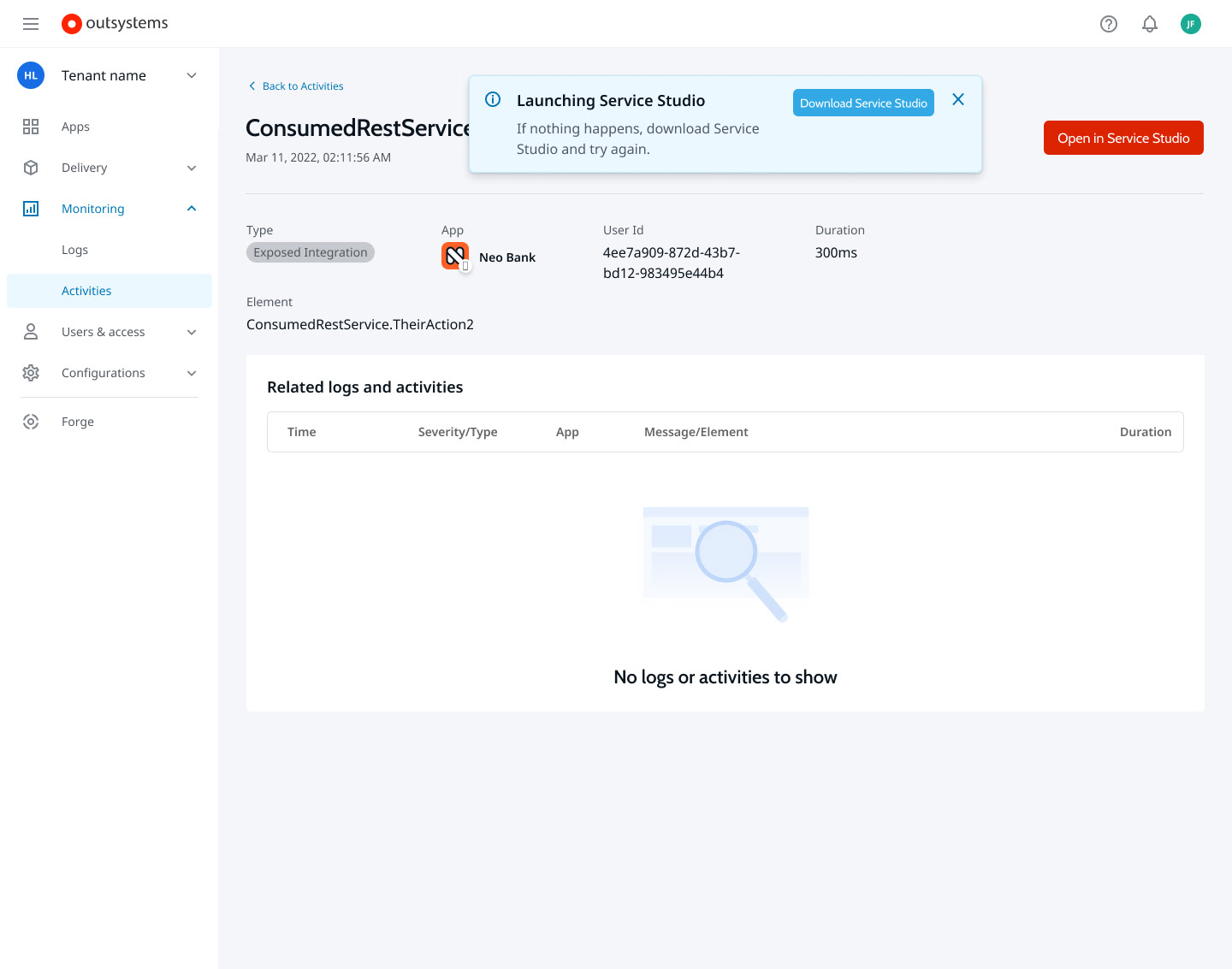This screenshot has width=1232, height=969.
Task: Click the empty-state magnifier illustration
Action: point(726,564)
